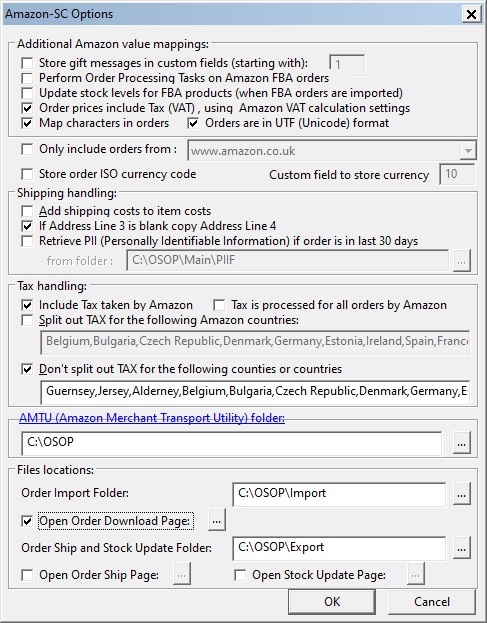Tick Store order ISO currency code
Screen dimensions: 487x623
pyautogui.click(x=27, y=174)
